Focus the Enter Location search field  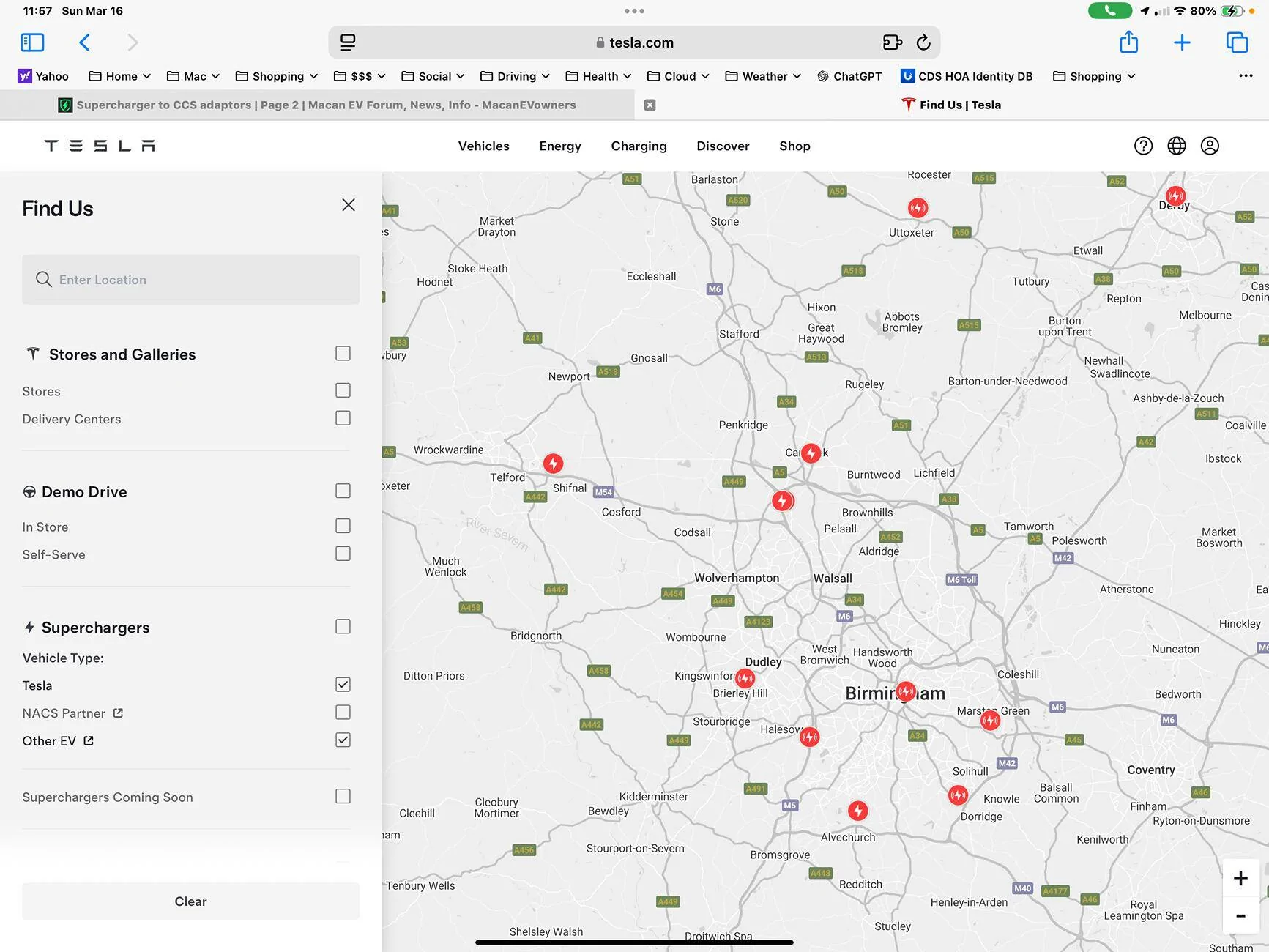[x=190, y=280]
